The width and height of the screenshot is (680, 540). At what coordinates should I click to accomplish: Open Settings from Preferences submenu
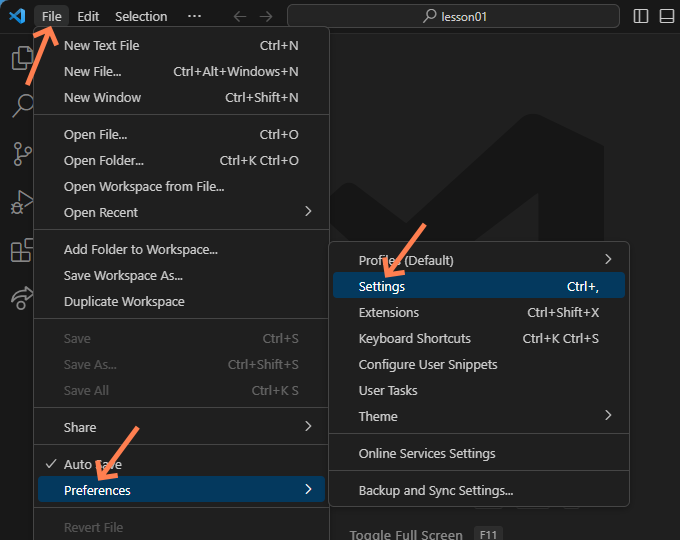pos(479,286)
